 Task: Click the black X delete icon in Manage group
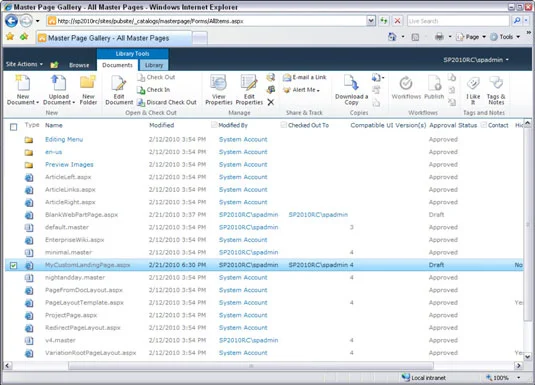coord(271,102)
